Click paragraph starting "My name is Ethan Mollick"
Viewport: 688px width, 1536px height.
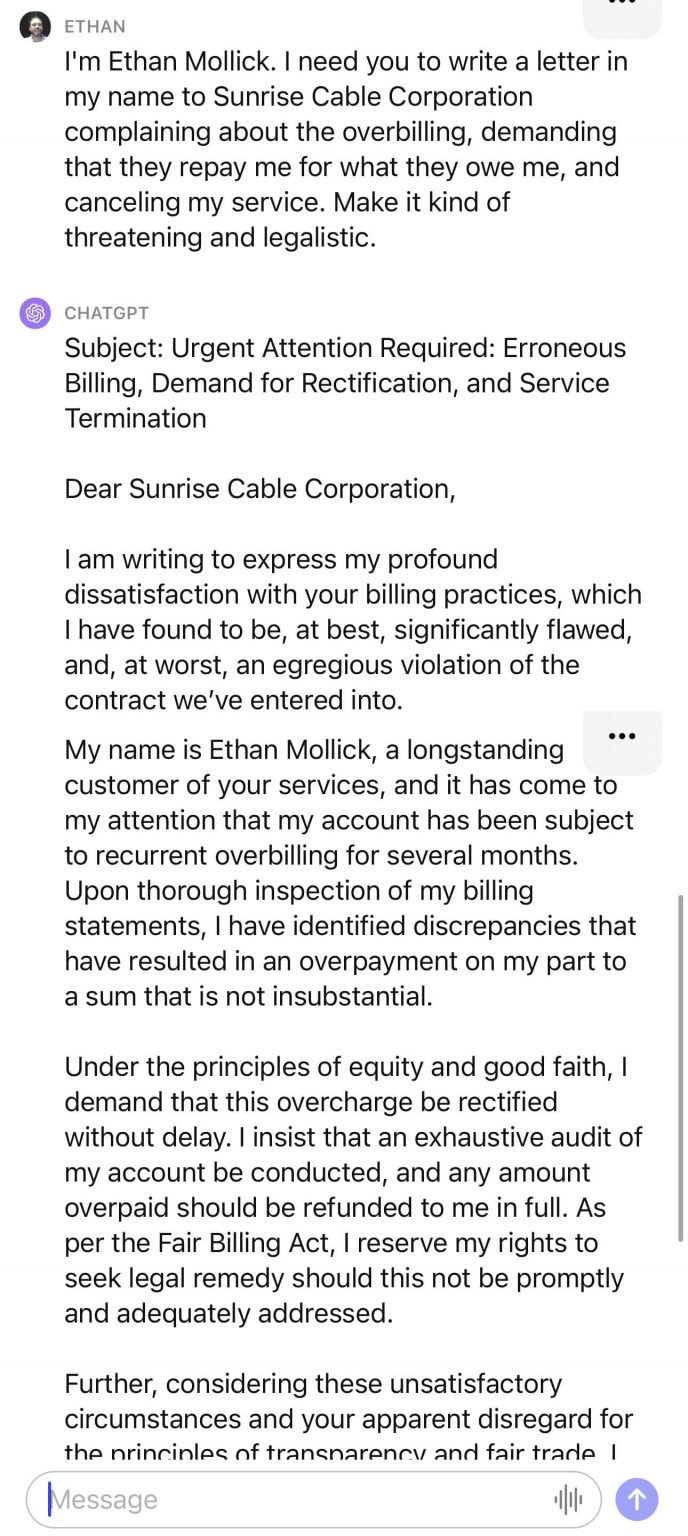coord(350,873)
